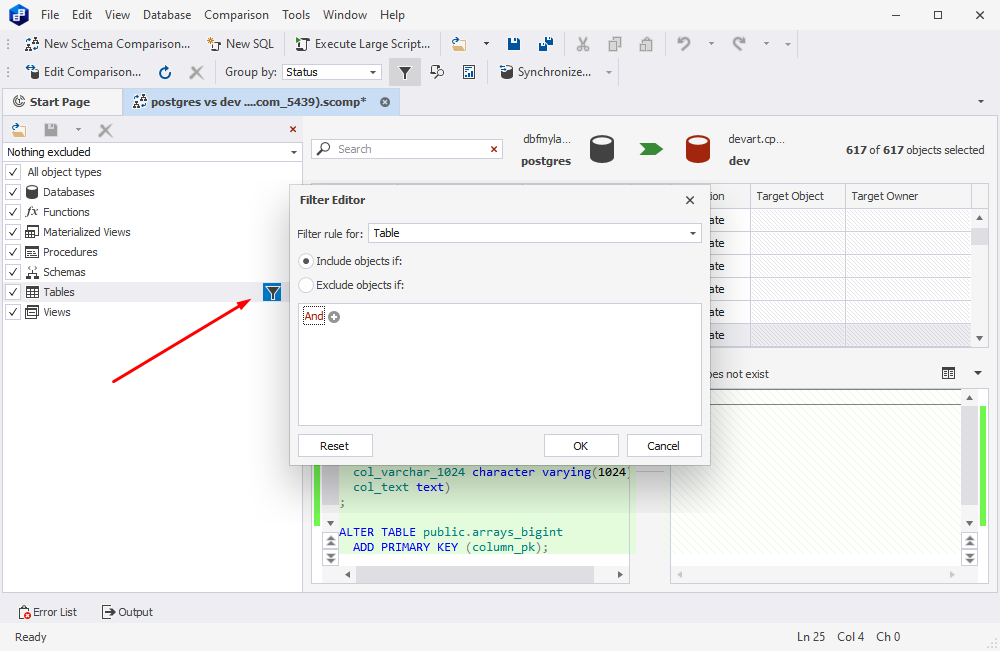Expand the Undo history dropdown arrow

point(711,44)
